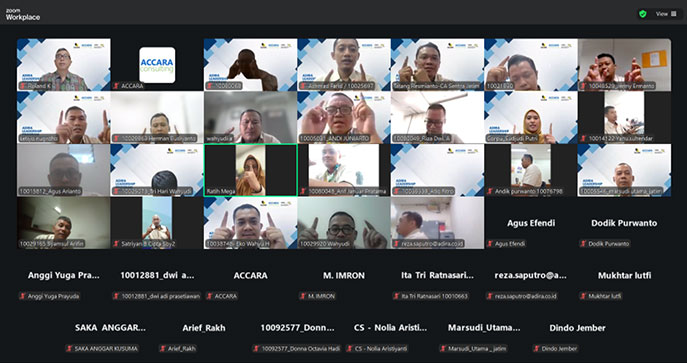
Task: Select Riza Dwi A's video tile
Action: click(x=437, y=117)
